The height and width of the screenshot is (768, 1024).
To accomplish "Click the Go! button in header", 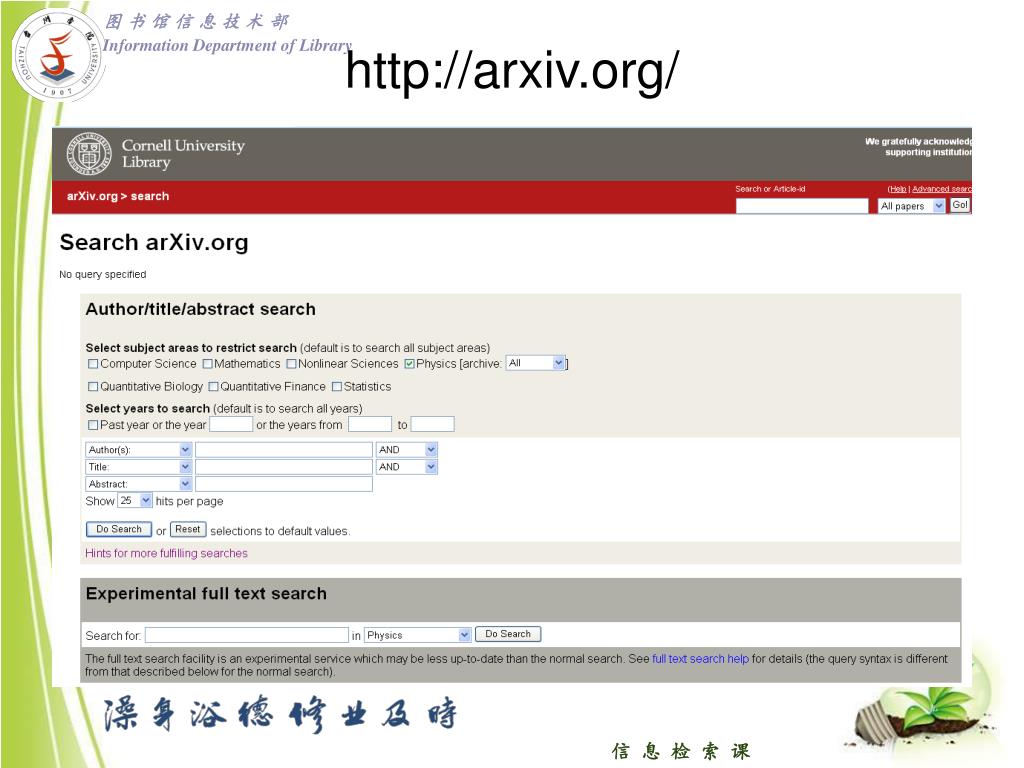I will click(959, 205).
